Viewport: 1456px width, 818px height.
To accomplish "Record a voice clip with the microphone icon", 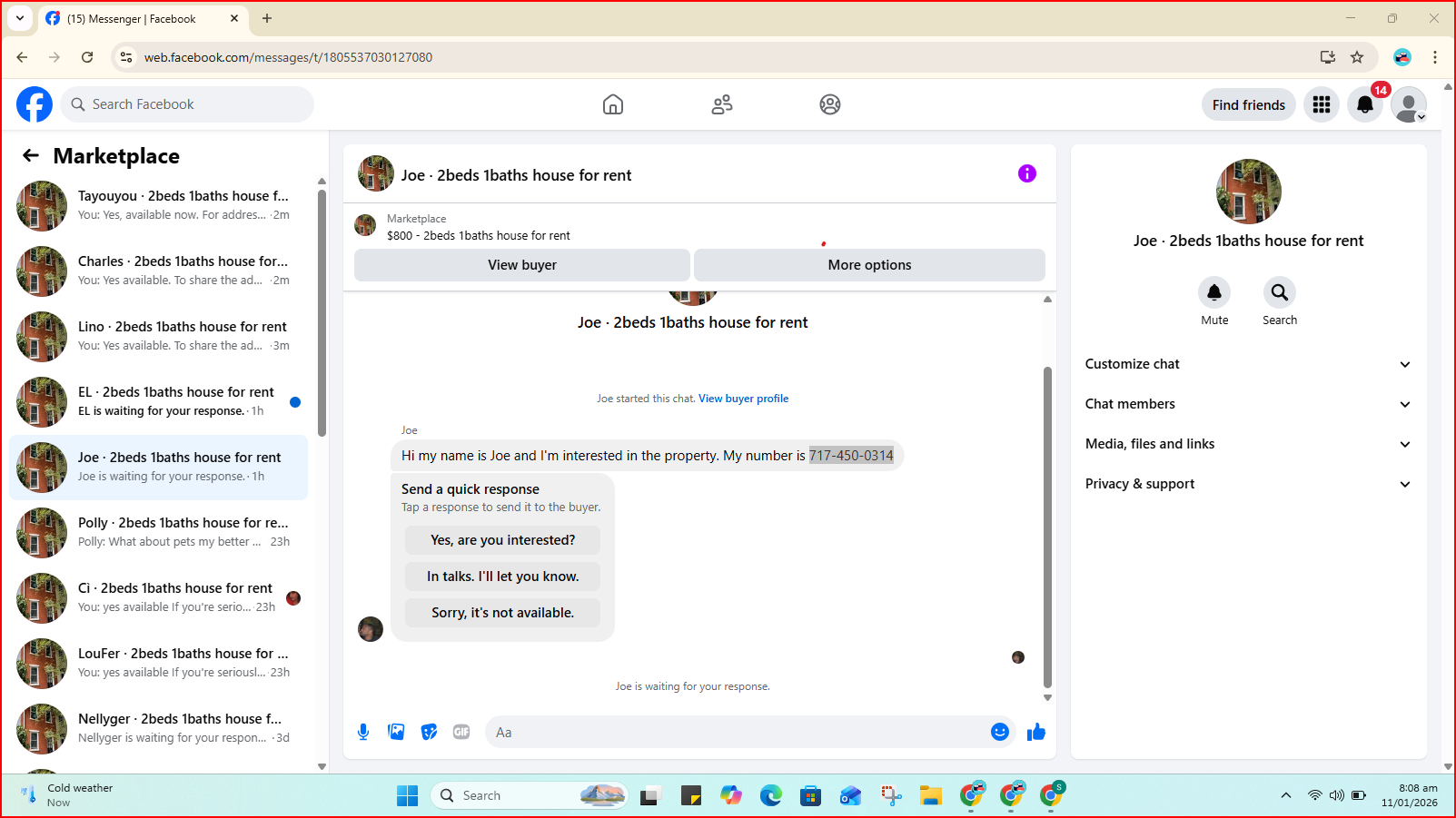I will tap(363, 732).
